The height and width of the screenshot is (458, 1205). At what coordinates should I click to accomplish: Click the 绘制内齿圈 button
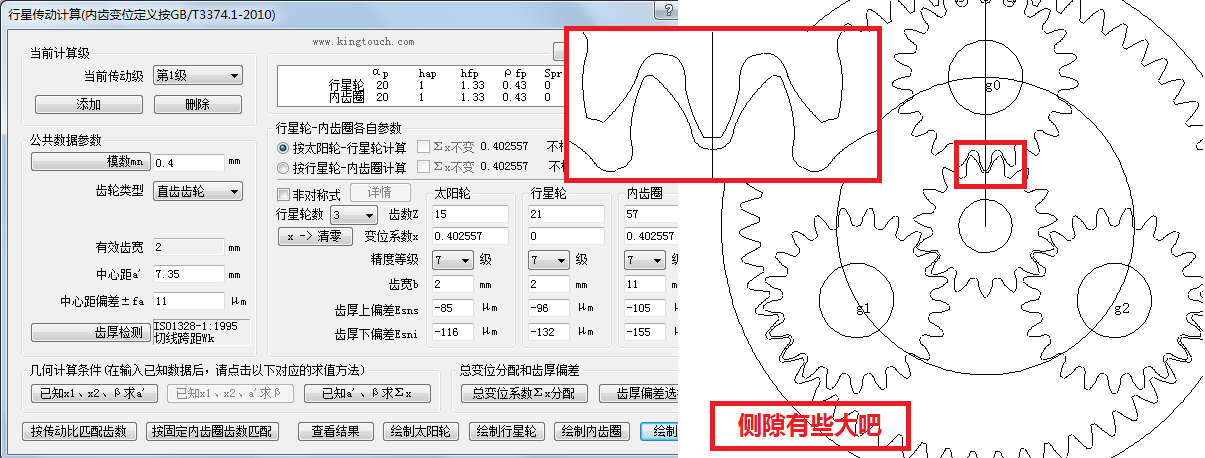coord(592,432)
